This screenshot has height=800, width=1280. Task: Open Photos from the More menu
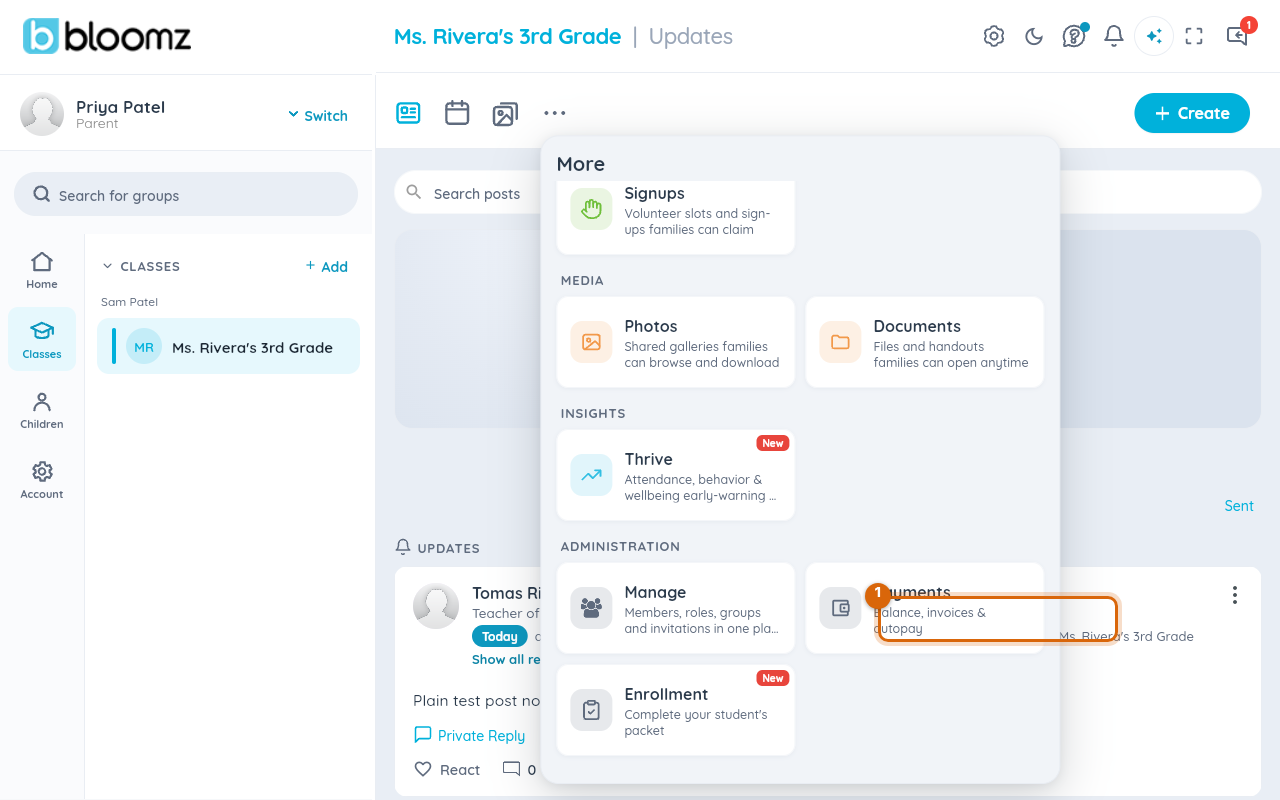click(676, 342)
